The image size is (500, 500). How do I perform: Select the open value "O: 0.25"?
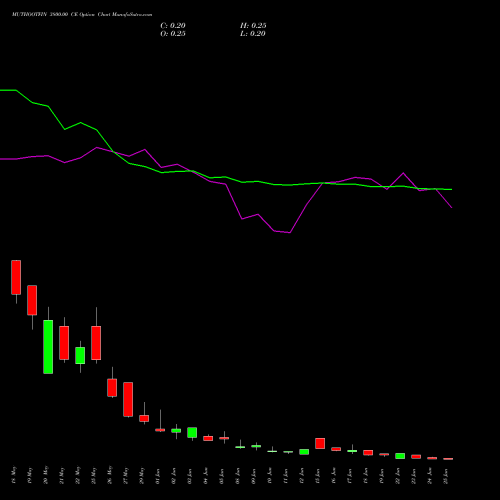[173, 34]
